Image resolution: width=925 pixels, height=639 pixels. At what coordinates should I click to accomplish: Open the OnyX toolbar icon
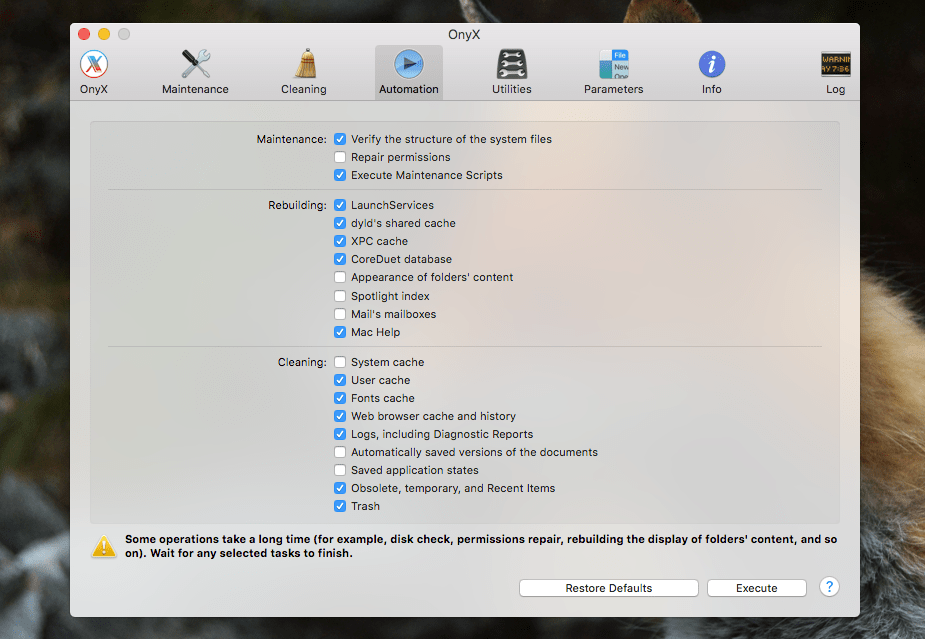[94, 64]
